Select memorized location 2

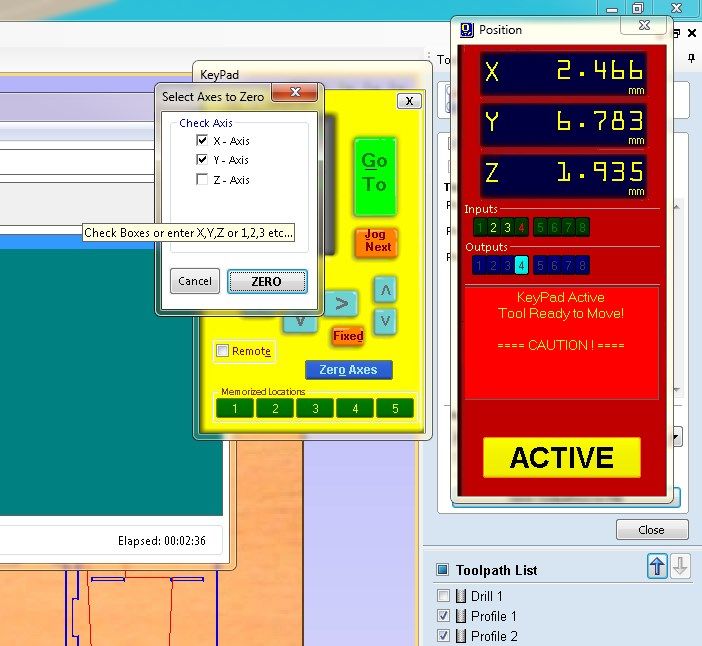(275, 408)
